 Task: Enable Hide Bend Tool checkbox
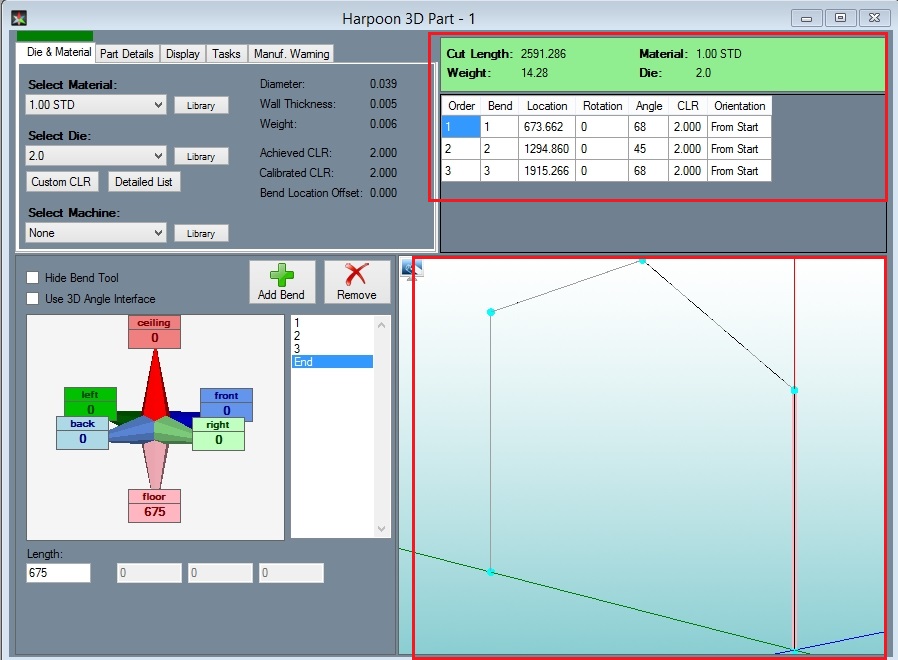pyautogui.click(x=33, y=278)
